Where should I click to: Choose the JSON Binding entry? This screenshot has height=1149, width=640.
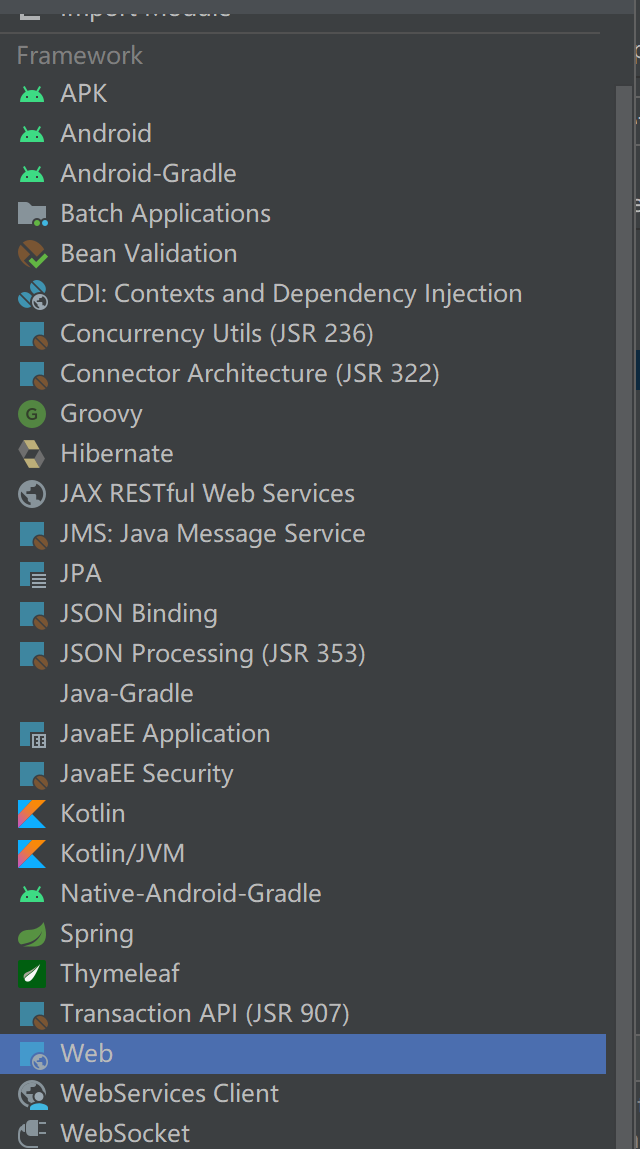pos(303,614)
